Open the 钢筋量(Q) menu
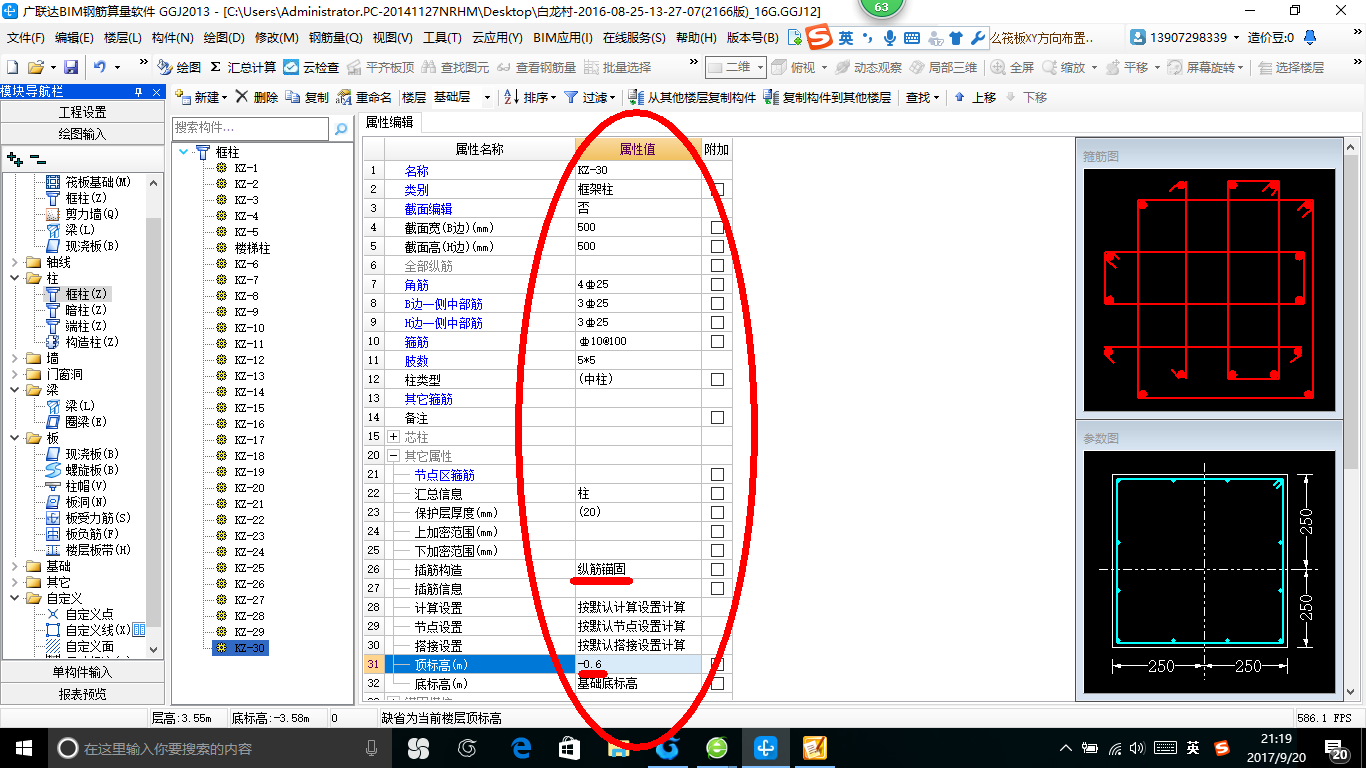Screen dimensions: 1366x768 [335, 37]
